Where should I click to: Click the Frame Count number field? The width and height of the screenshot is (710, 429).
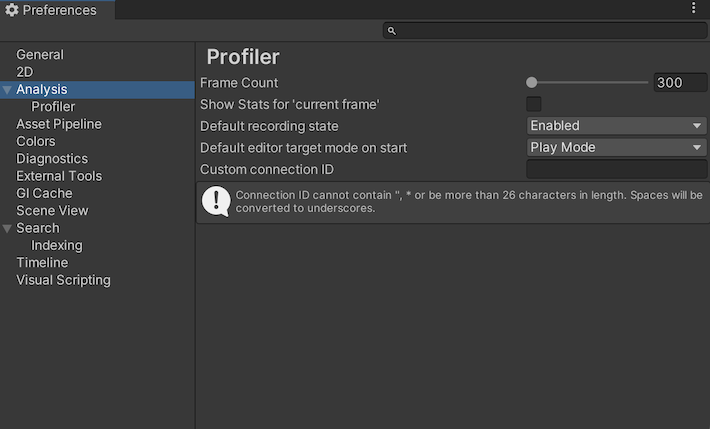[x=680, y=83]
